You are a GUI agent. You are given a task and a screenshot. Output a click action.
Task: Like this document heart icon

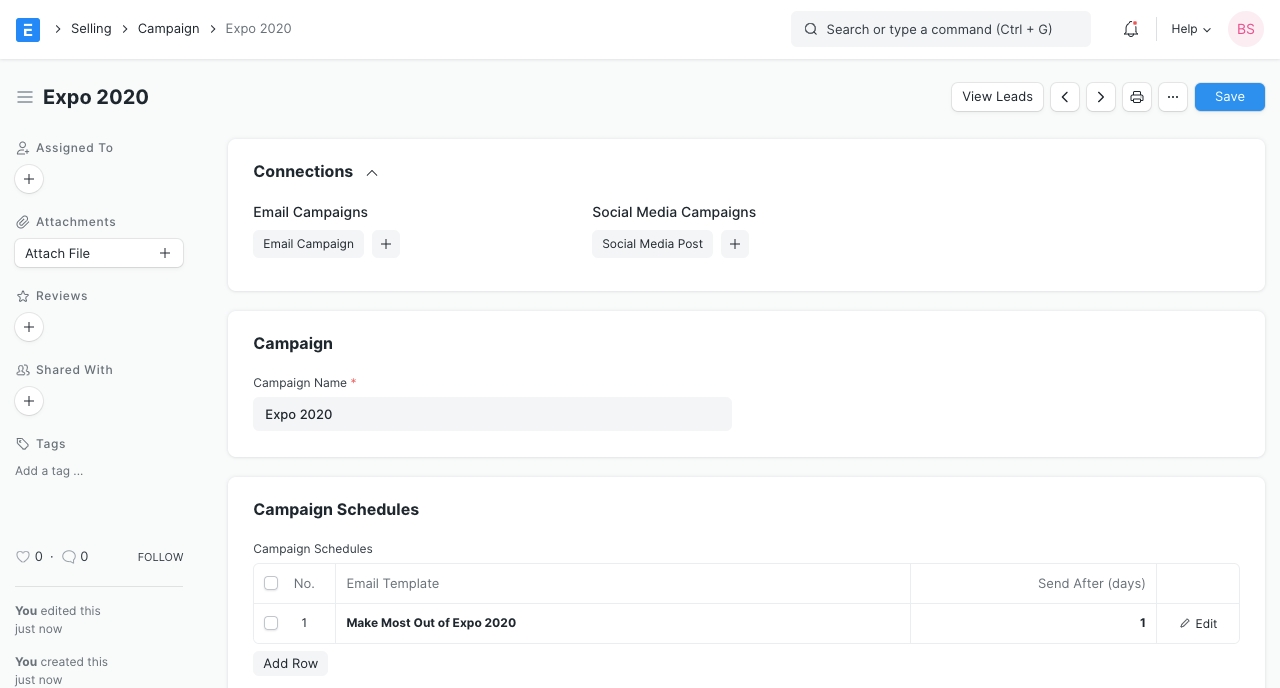pos(23,557)
